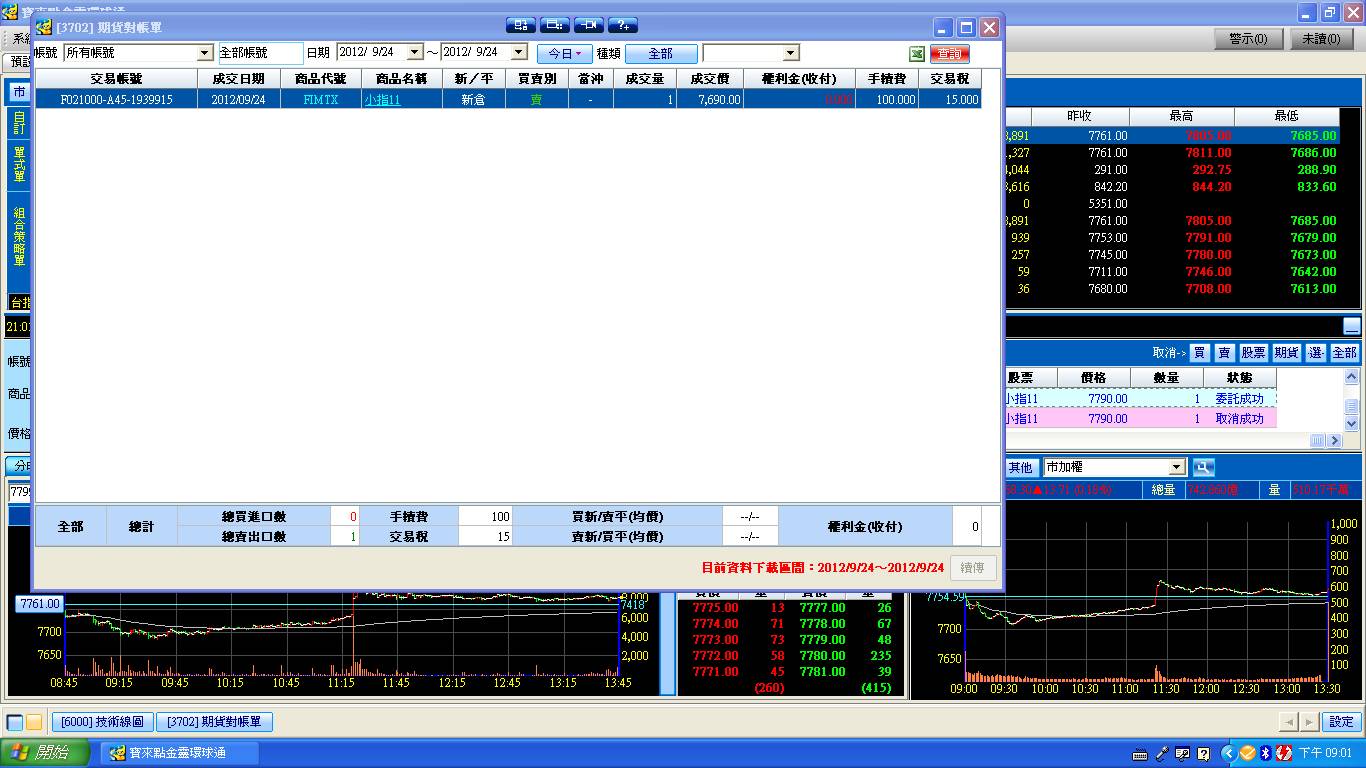Click the 設定 settings button

[1341, 722]
